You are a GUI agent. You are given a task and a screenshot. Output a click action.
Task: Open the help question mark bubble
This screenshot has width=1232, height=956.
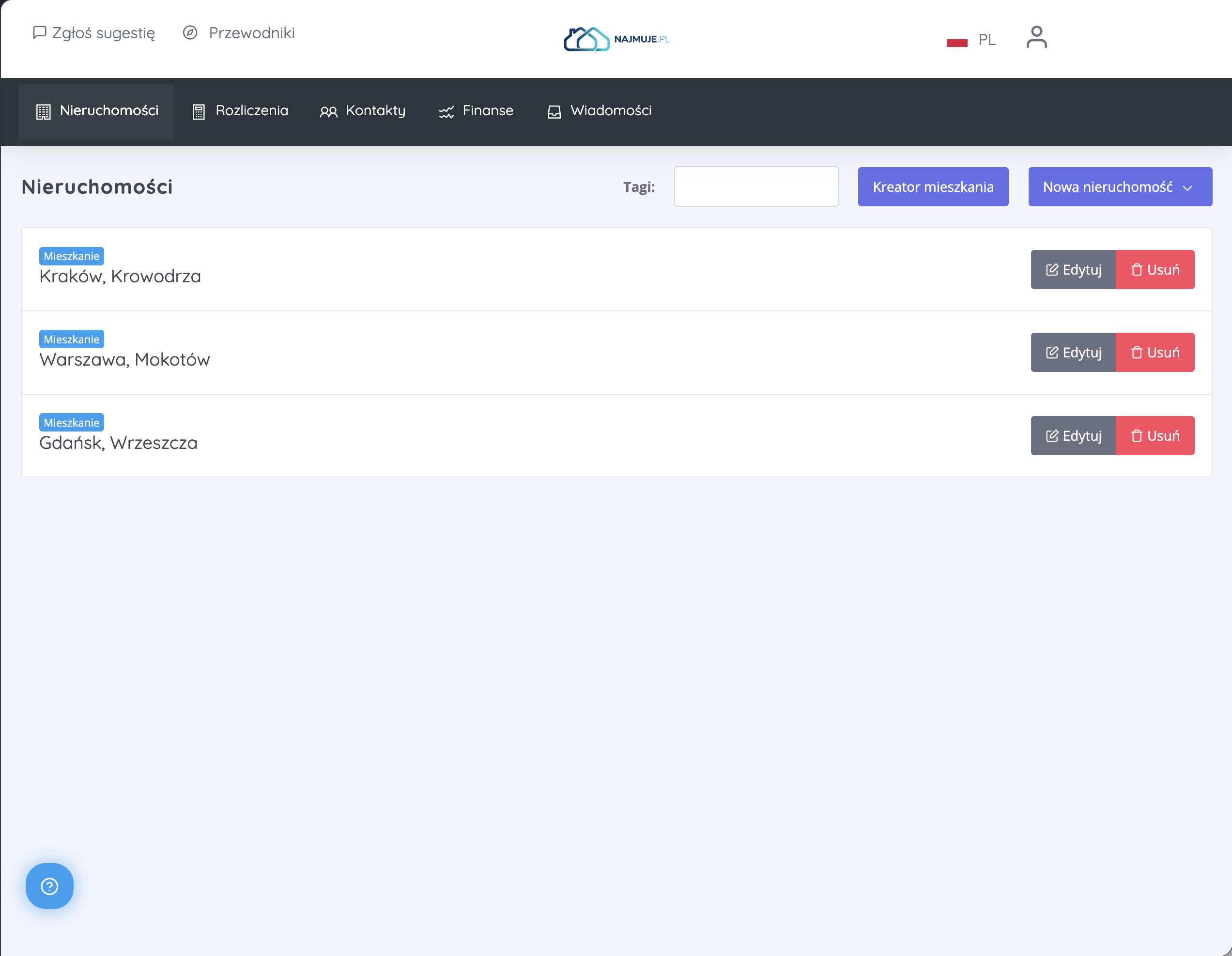(x=50, y=885)
